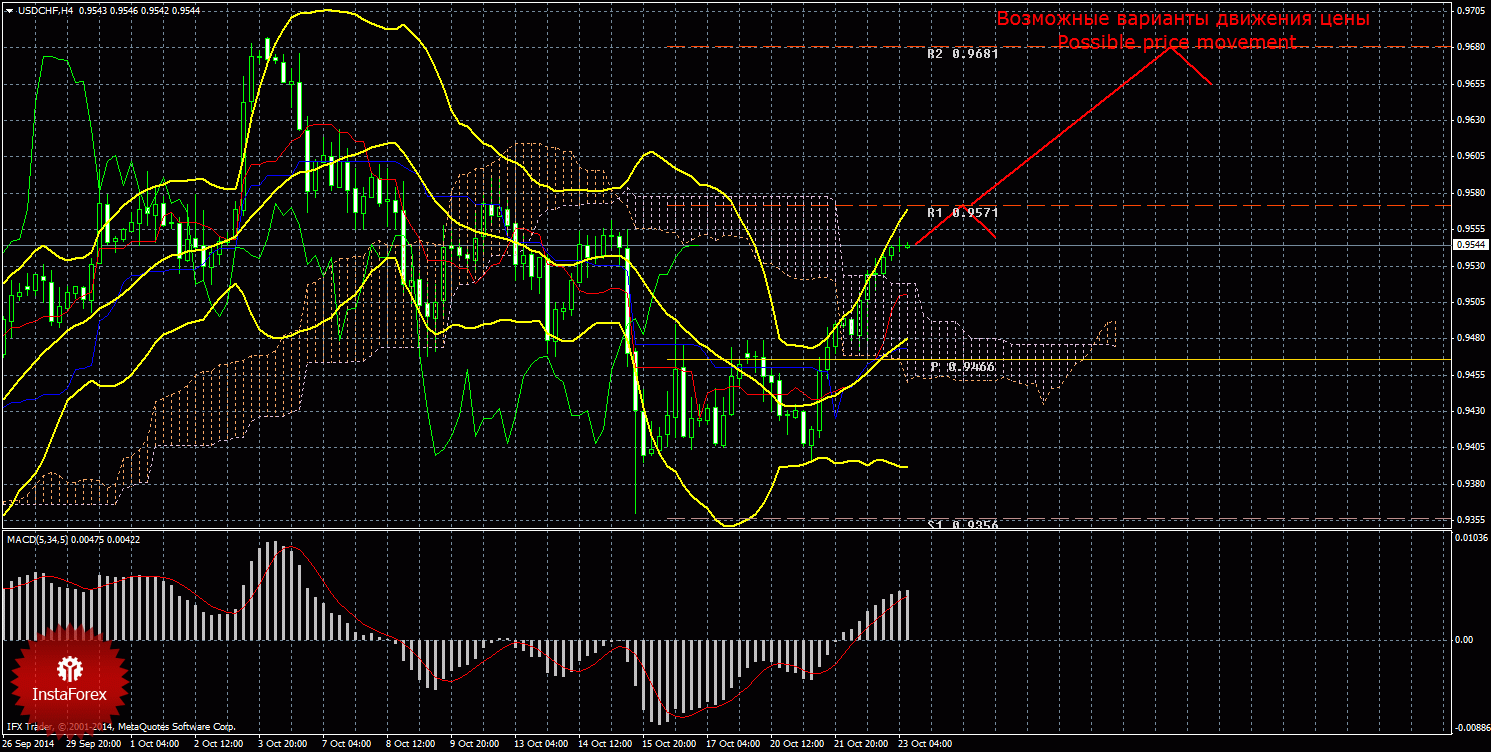The height and width of the screenshot is (752, 1491).
Task: Click the Russian annotation 'Возможные варианты движения цены'
Action: [1183, 19]
